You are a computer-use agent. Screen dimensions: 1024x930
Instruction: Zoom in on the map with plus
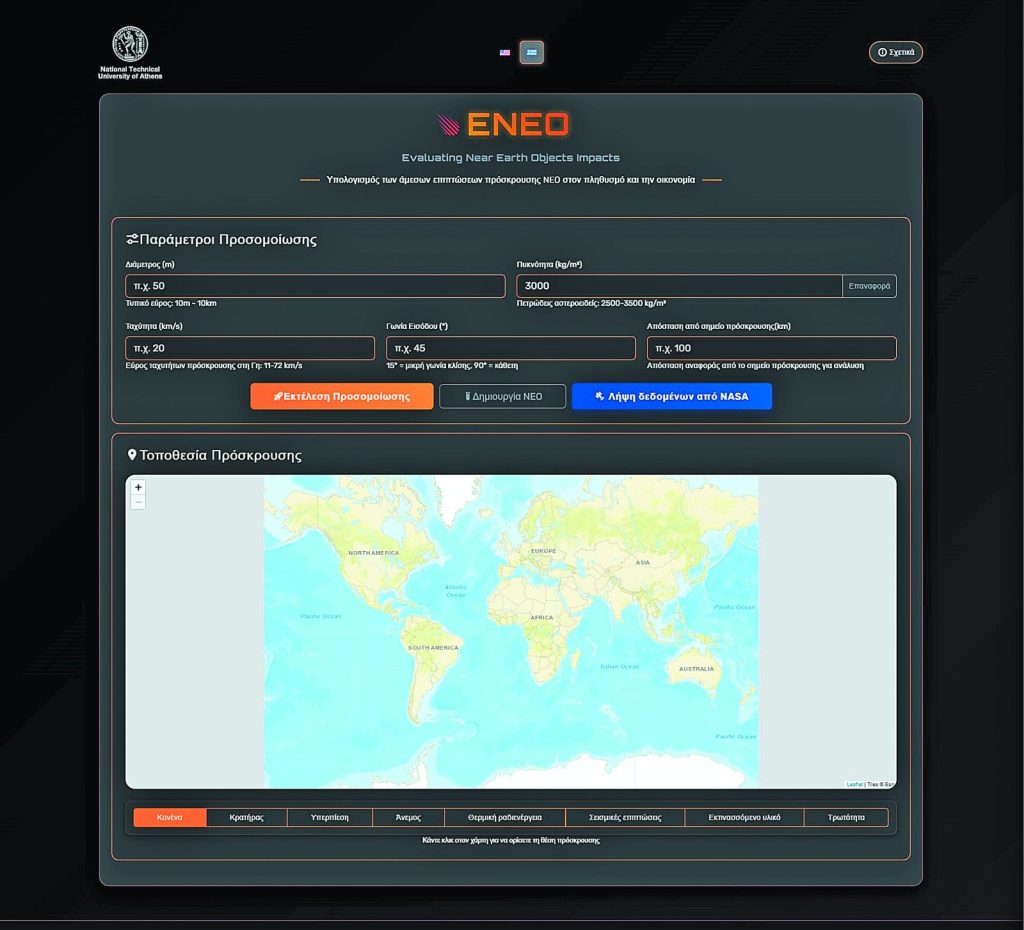[x=138, y=488]
